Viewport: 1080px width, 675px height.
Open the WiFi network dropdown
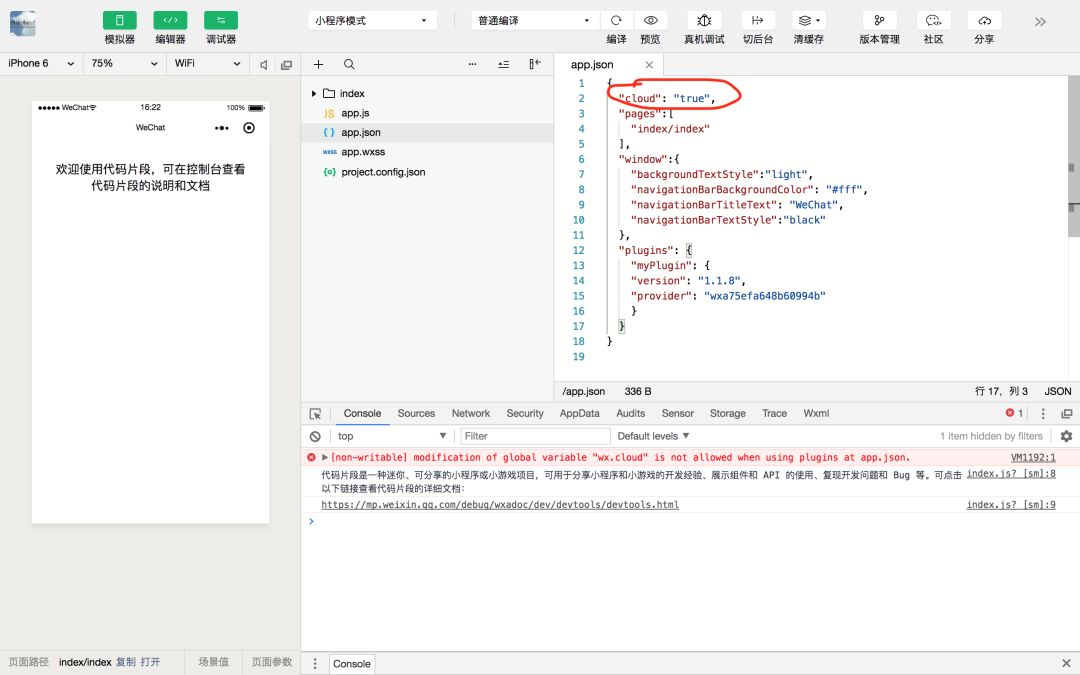click(x=207, y=63)
